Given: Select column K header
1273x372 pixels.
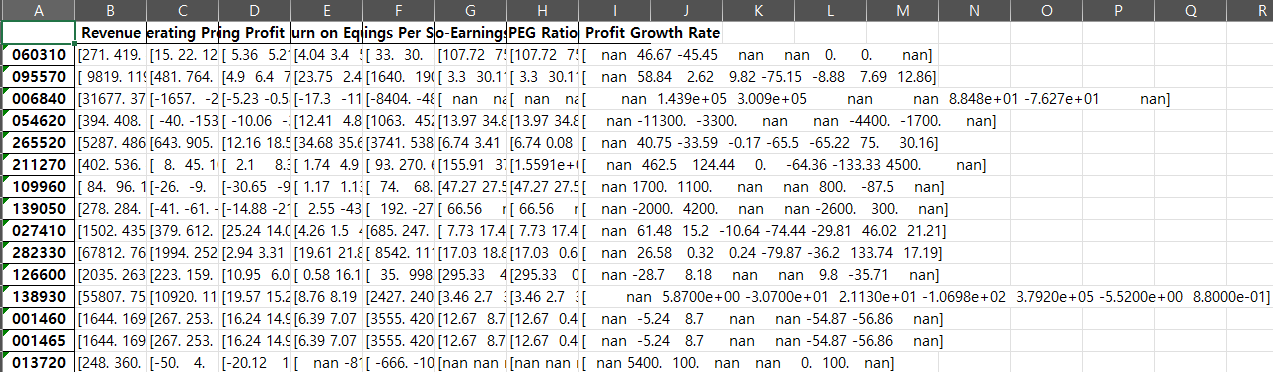Looking at the screenshot, I should pos(758,10).
